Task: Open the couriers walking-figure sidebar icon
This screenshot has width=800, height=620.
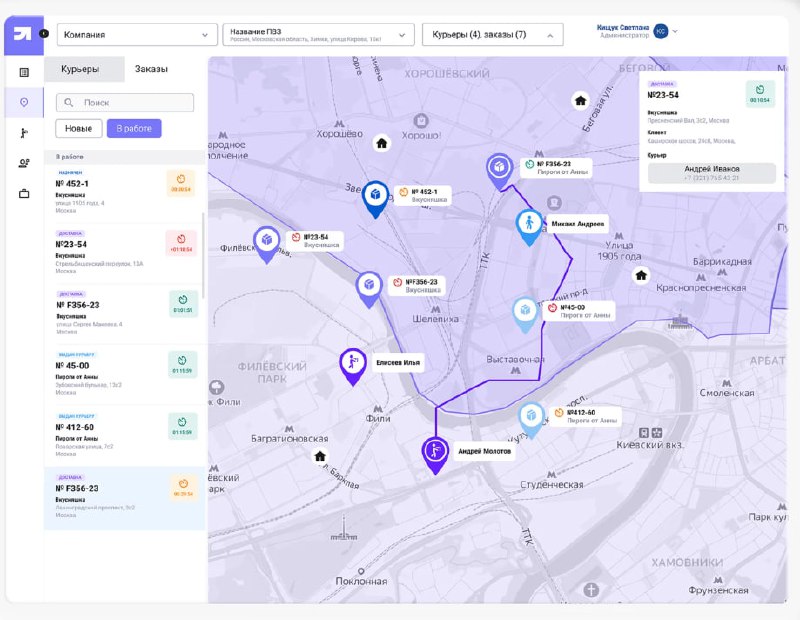Action: pyautogui.click(x=24, y=133)
